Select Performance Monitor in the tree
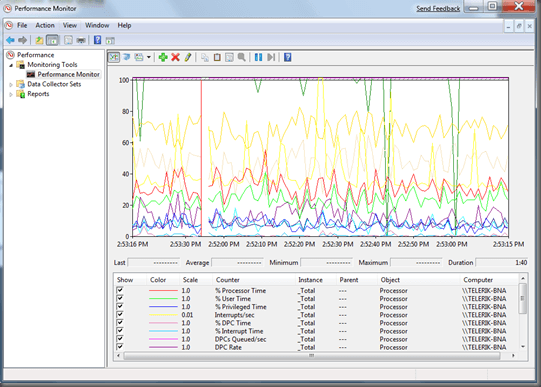The width and height of the screenshot is (541, 387). click(68, 74)
